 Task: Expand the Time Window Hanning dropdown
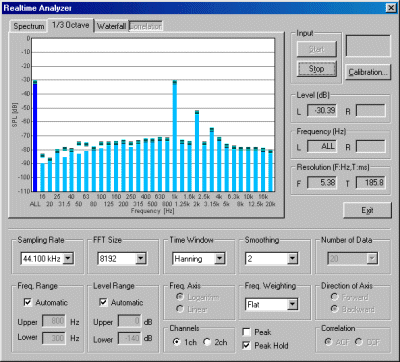pos(219,258)
